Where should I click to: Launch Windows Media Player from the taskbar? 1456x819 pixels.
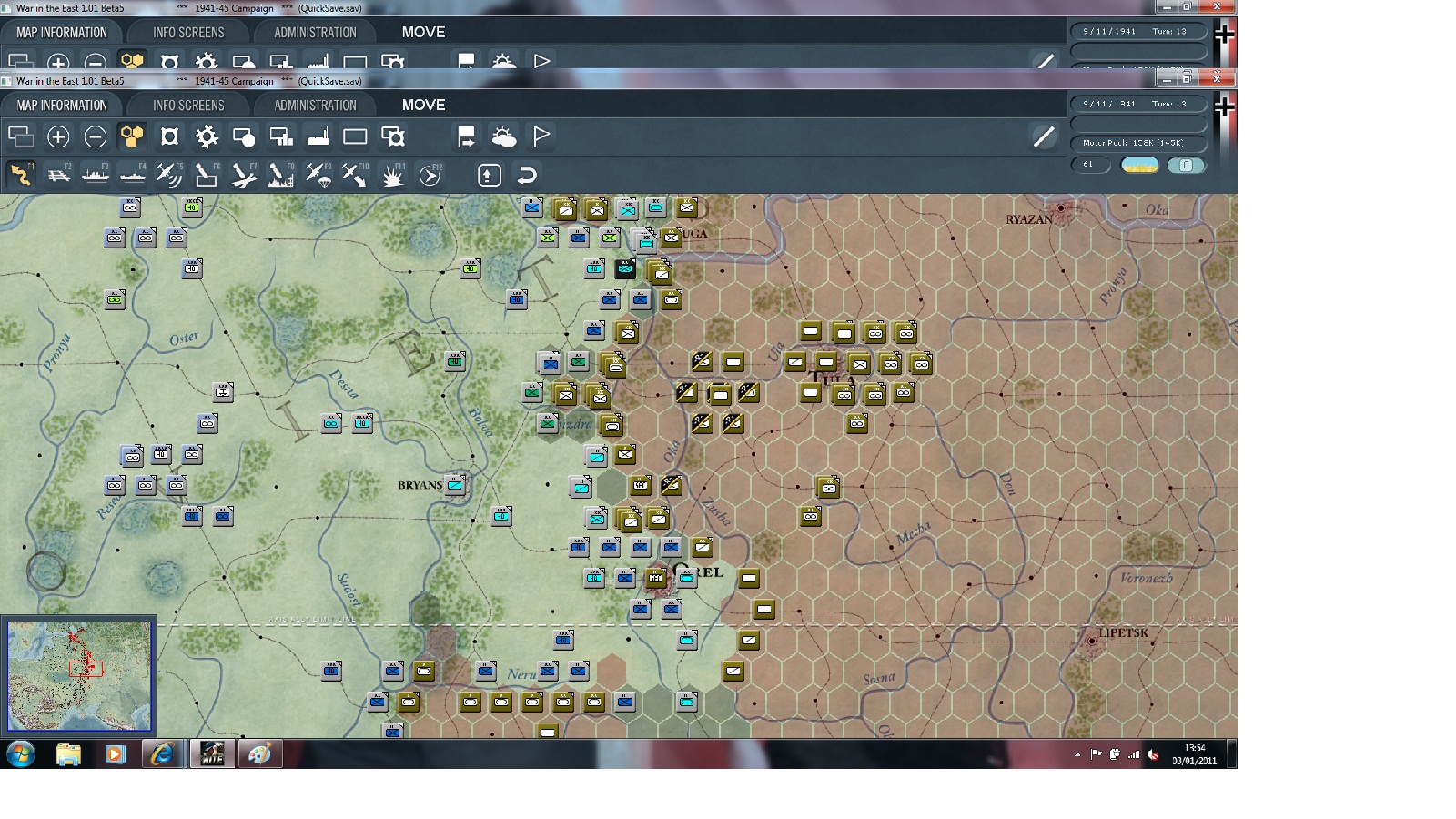click(115, 754)
